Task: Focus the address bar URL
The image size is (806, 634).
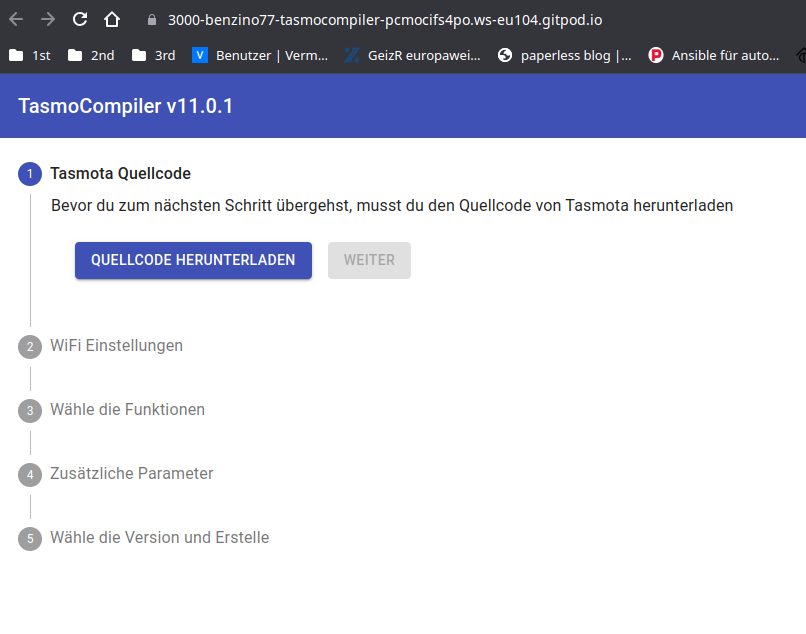Action: click(385, 20)
